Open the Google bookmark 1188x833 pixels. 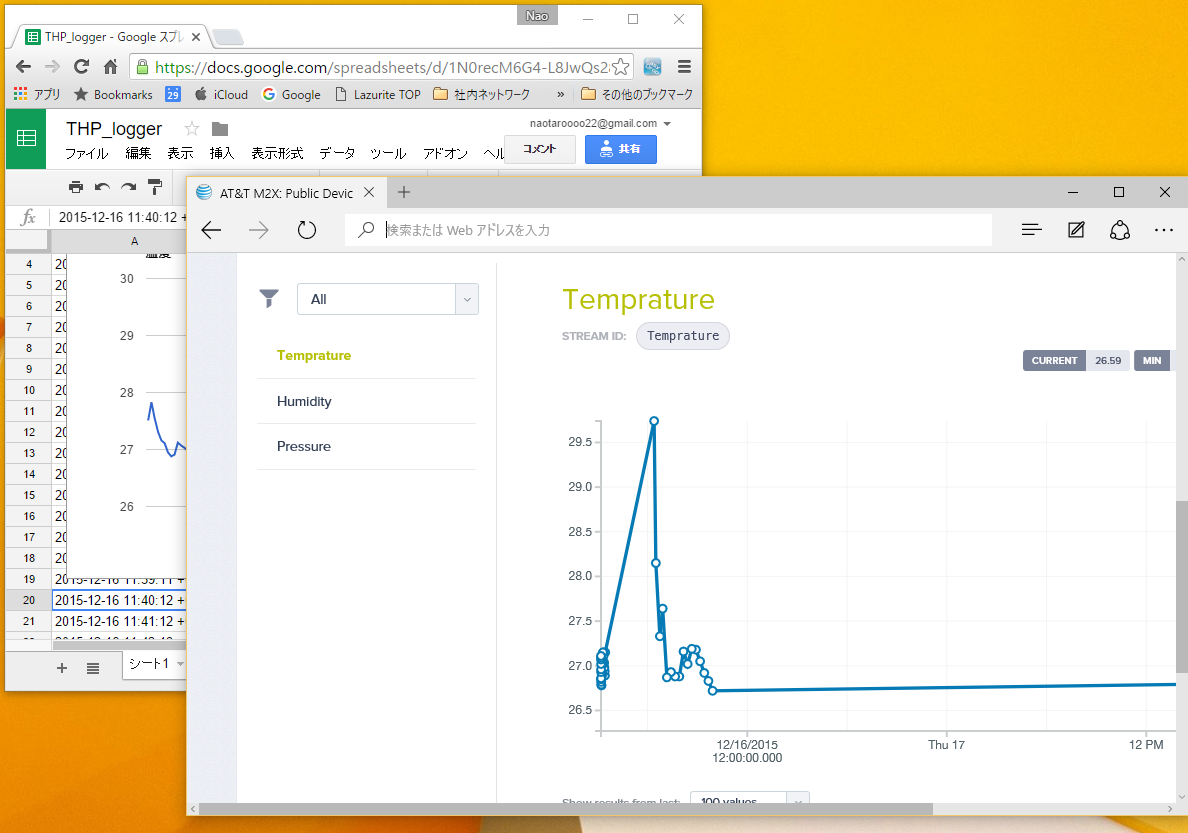click(292, 94)
